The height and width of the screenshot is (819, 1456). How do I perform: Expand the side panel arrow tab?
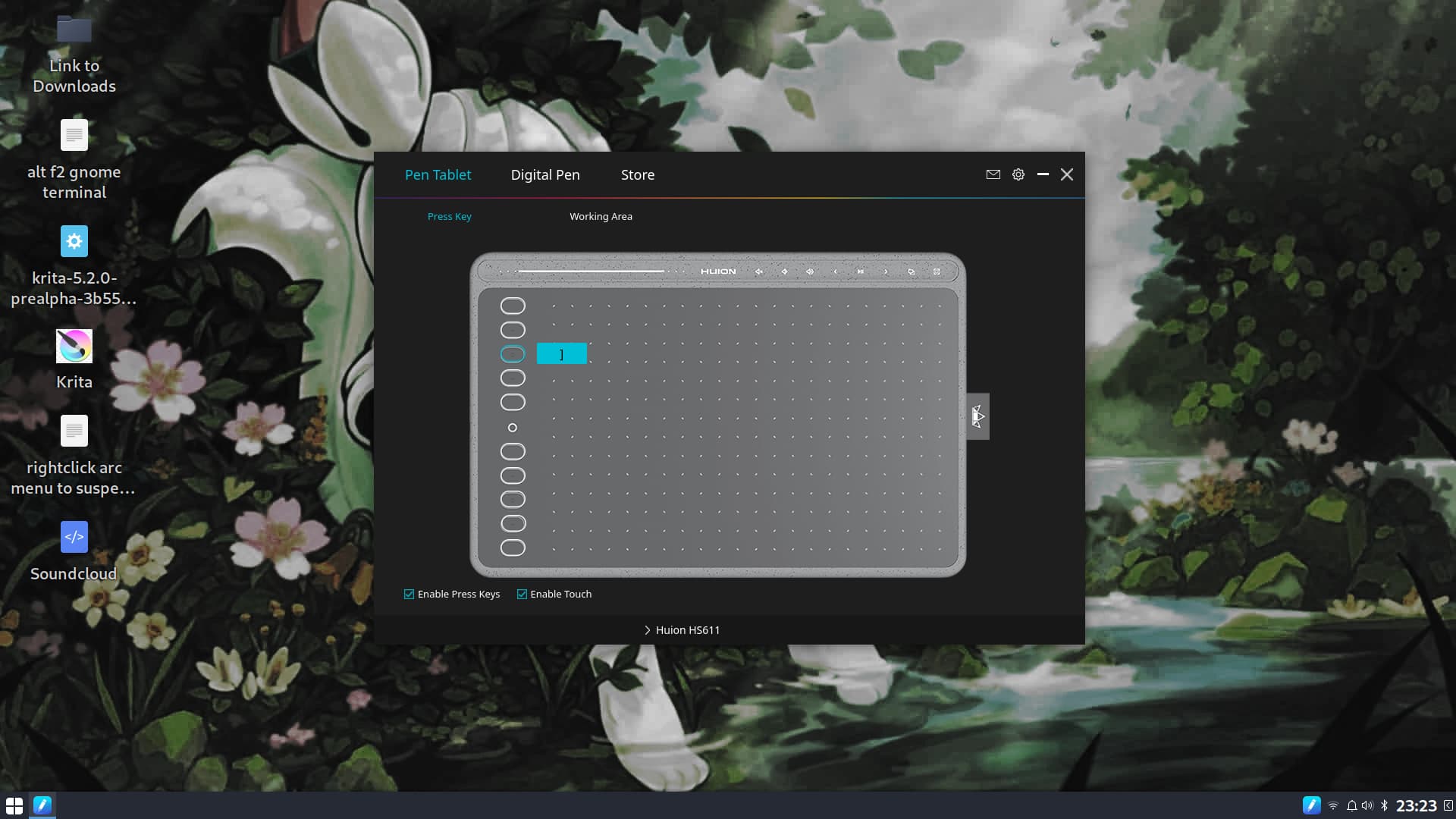click(977, 416)
